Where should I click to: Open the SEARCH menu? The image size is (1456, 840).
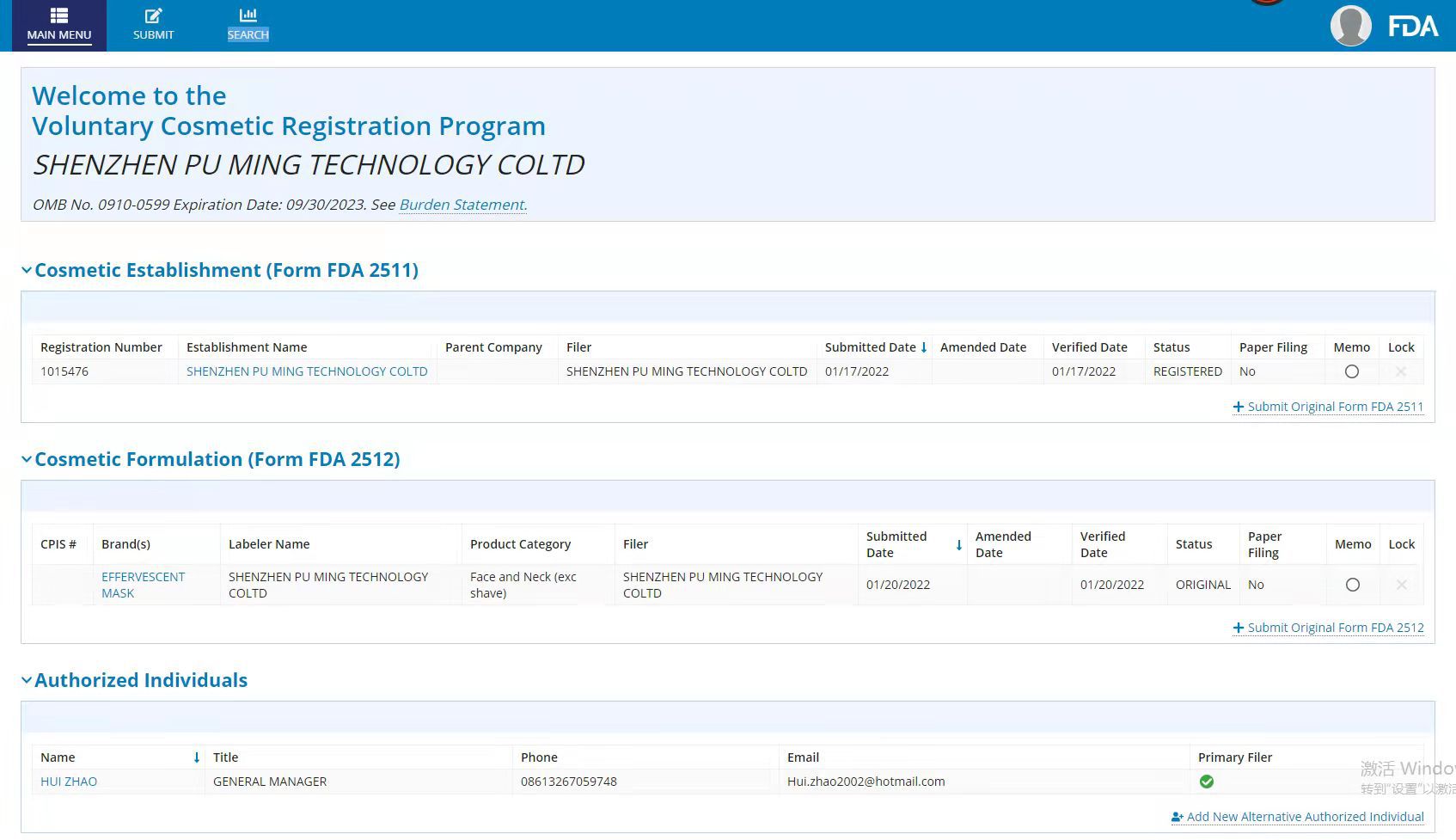248,26
